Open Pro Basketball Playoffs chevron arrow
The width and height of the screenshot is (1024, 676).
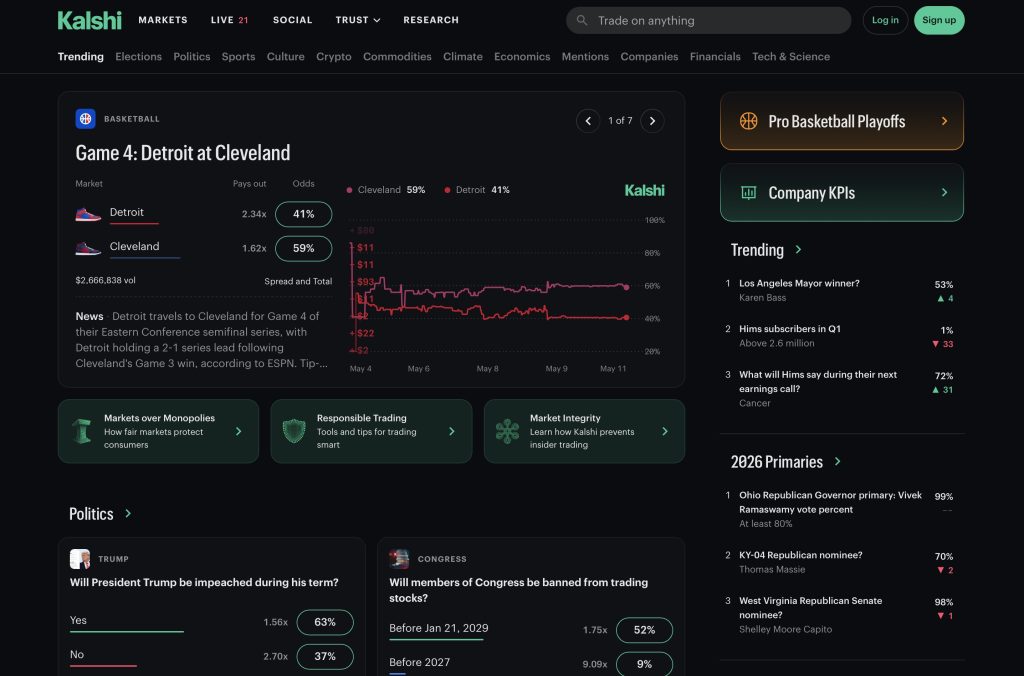[x=944, y=121]
